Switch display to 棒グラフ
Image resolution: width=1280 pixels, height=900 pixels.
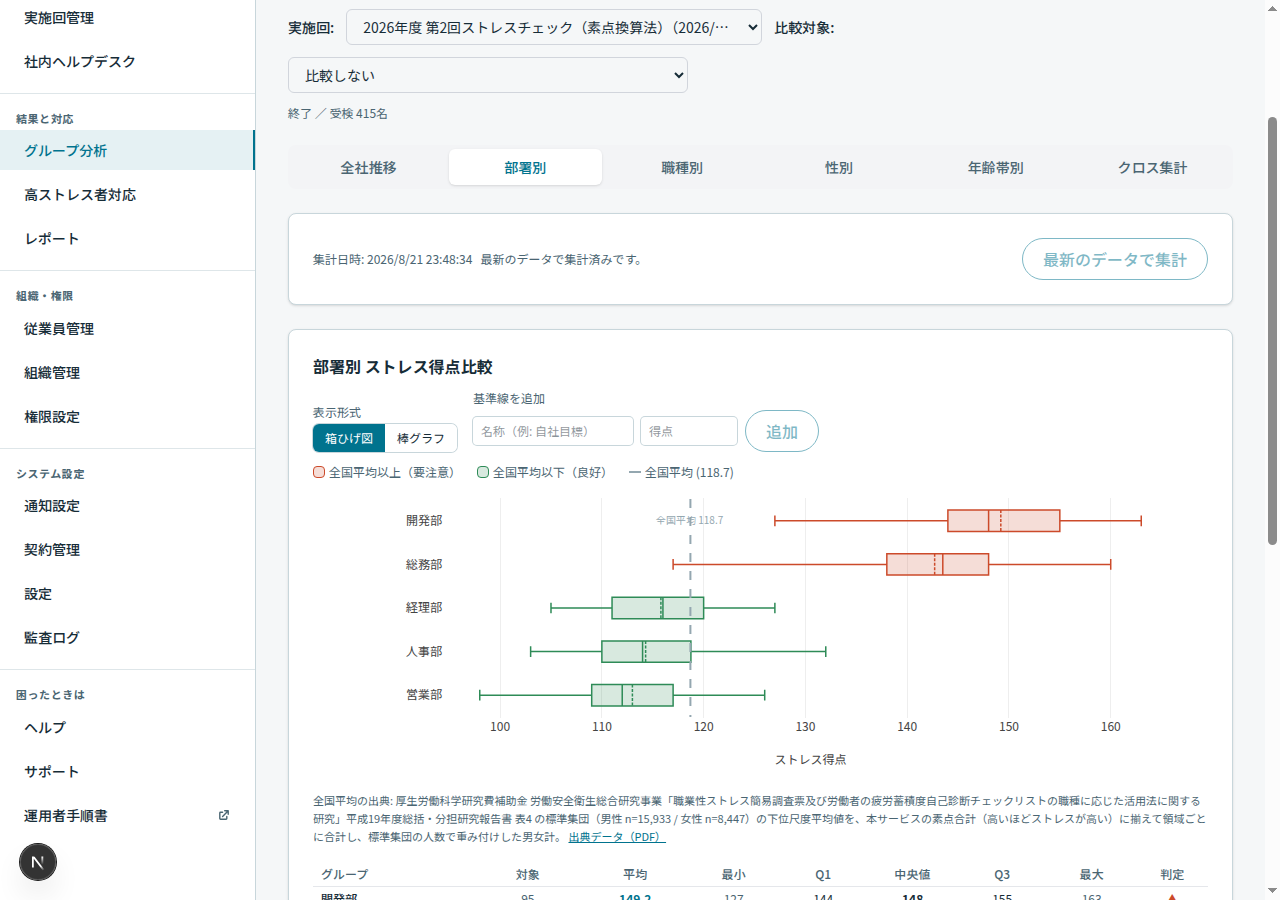pos(421,438)
